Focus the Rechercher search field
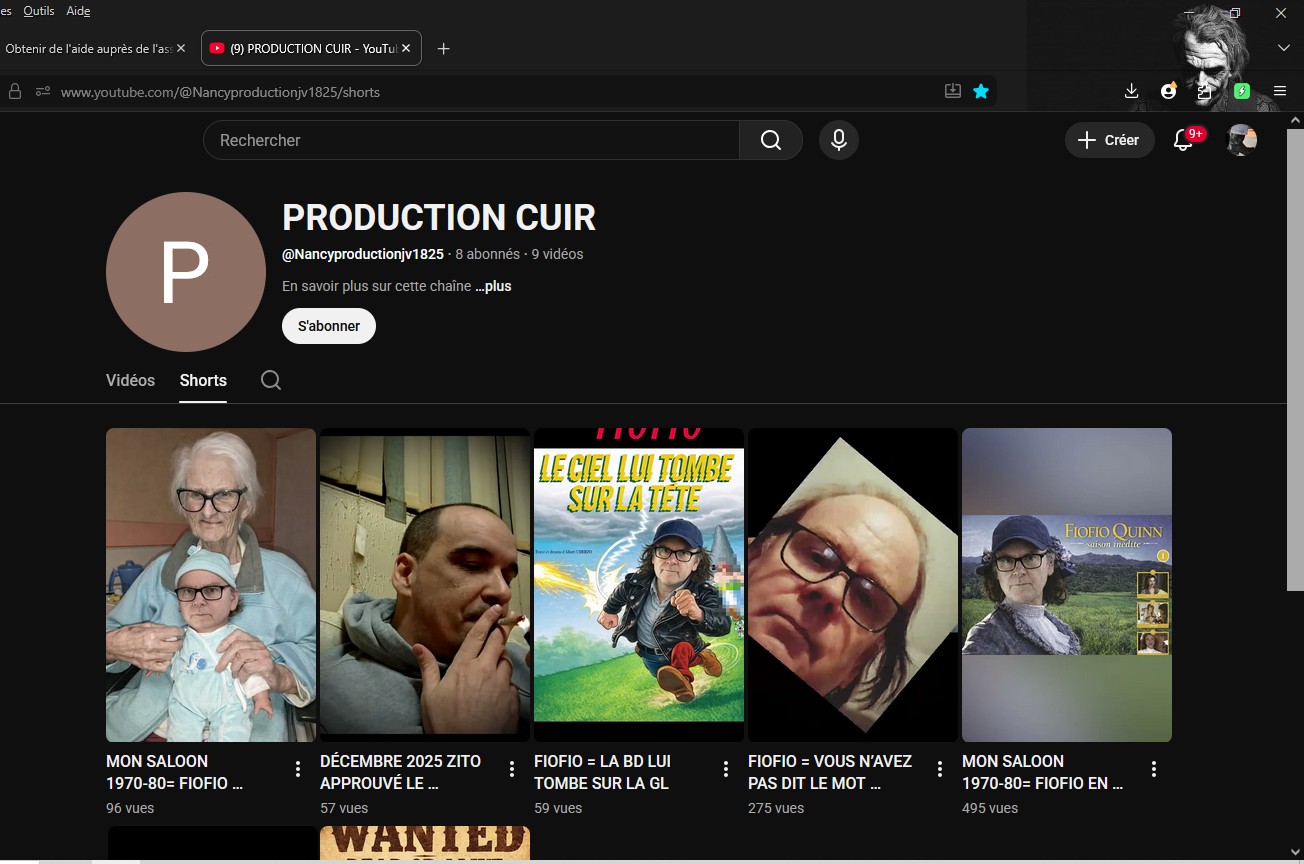 pos(470,141)
